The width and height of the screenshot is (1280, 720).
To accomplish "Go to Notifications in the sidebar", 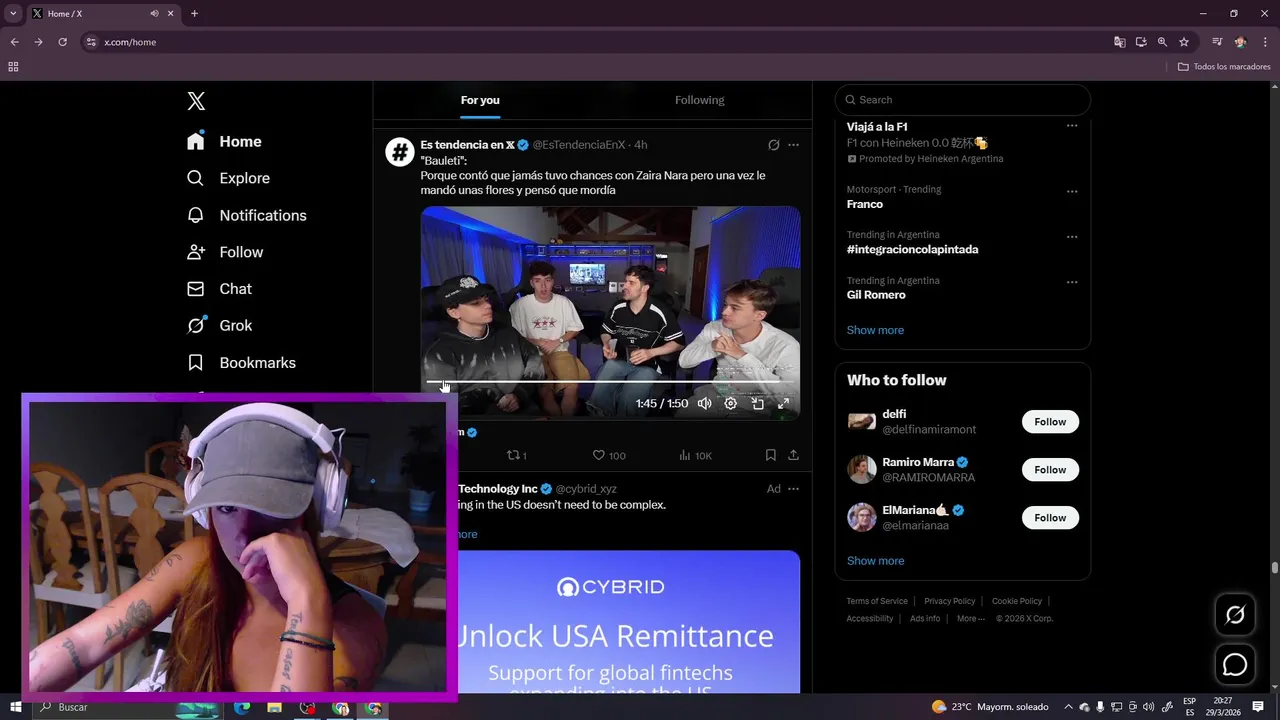I will pyautogui.click(x=247, y=215).
